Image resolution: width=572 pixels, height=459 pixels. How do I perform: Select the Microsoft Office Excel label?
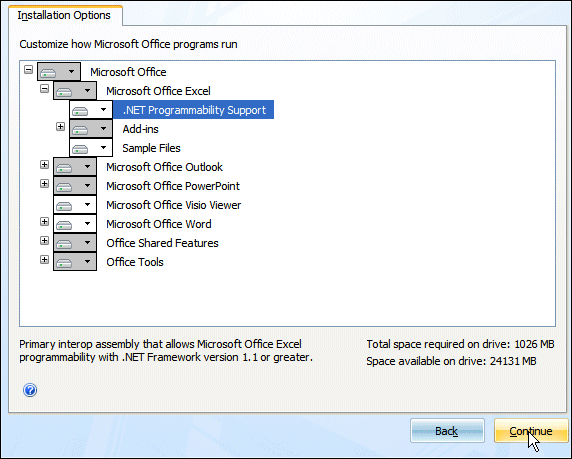point(158,91)
